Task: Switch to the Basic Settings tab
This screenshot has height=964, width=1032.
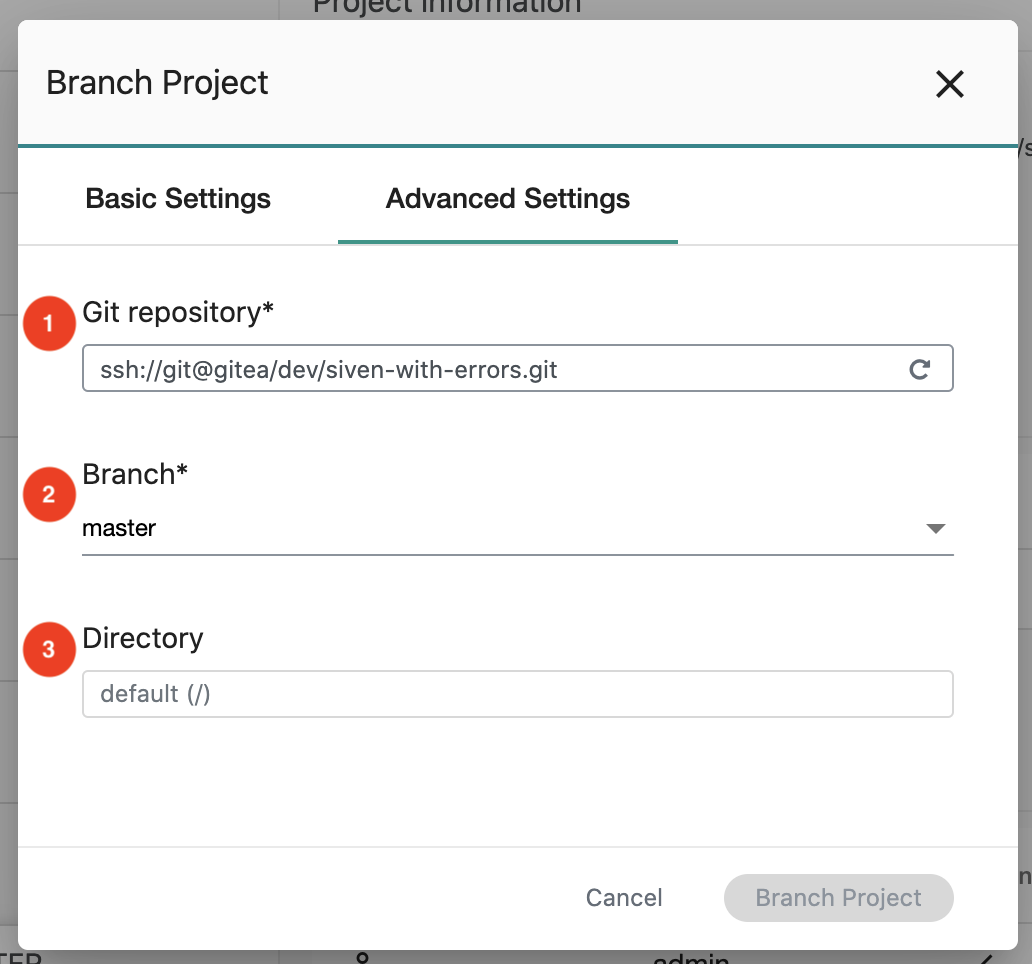Action: pos(178,199)
